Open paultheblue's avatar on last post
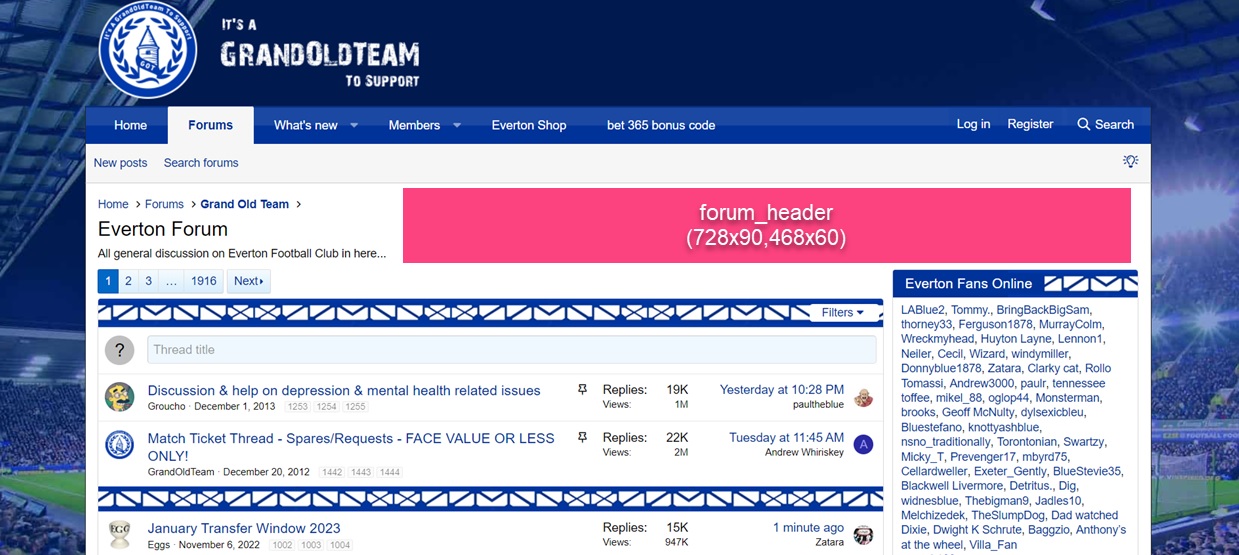The width and height of the screenshot is (1239, 555). click(863, 397)
